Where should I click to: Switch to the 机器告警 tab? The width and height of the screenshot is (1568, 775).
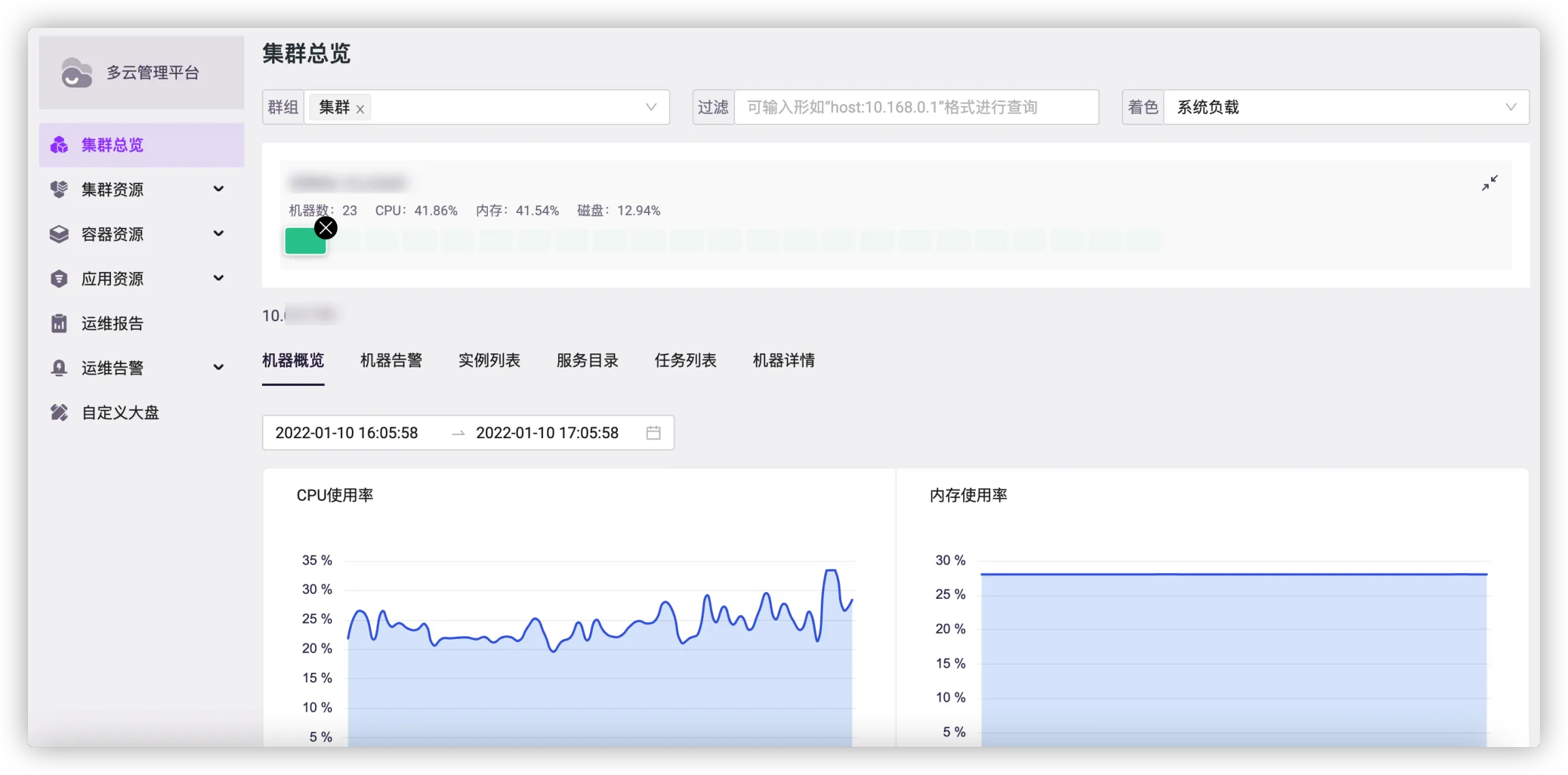point(391,361)
